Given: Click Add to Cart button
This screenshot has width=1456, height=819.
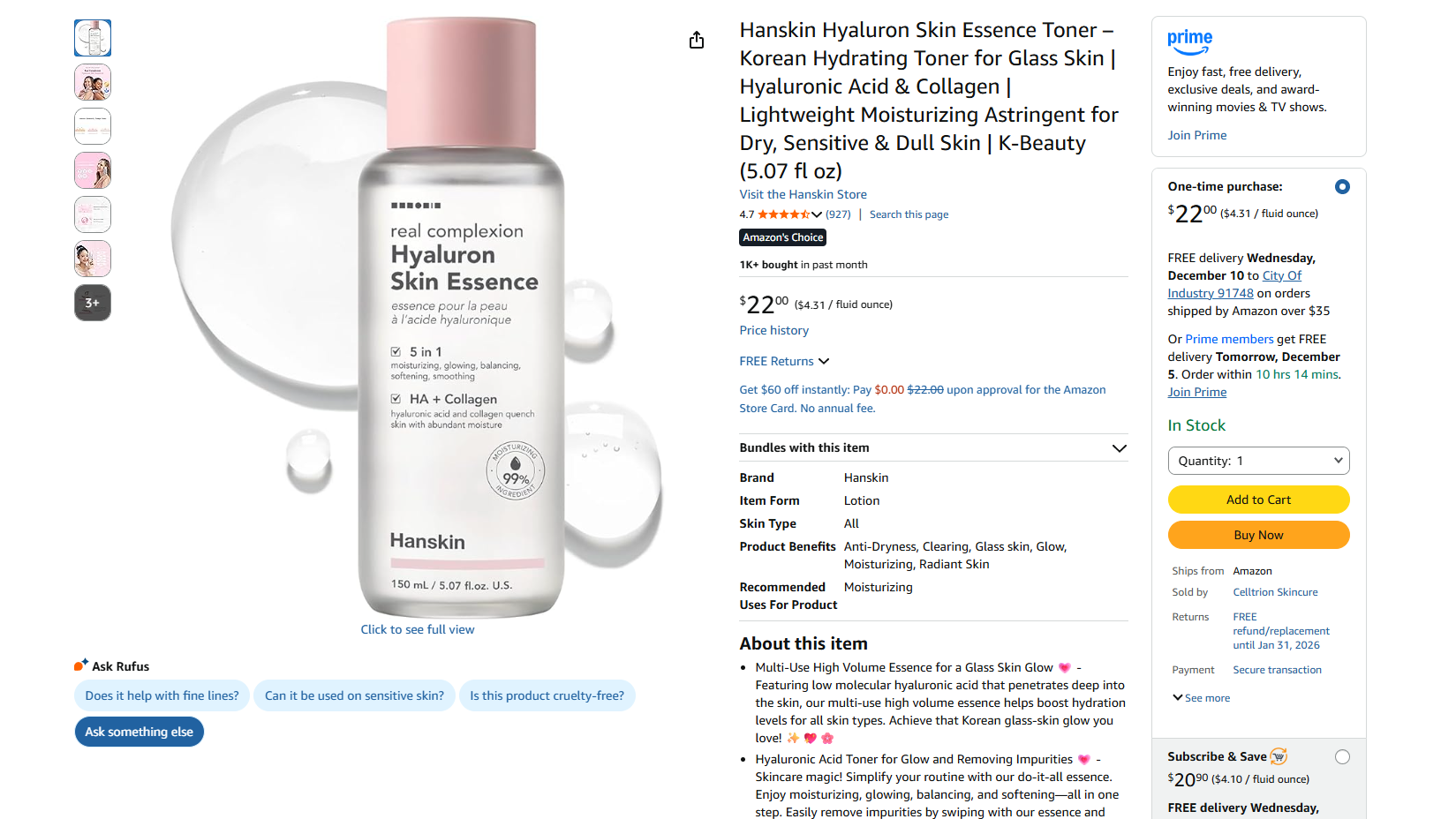Looking at the screenshot, I should [x=1258, y=500].
